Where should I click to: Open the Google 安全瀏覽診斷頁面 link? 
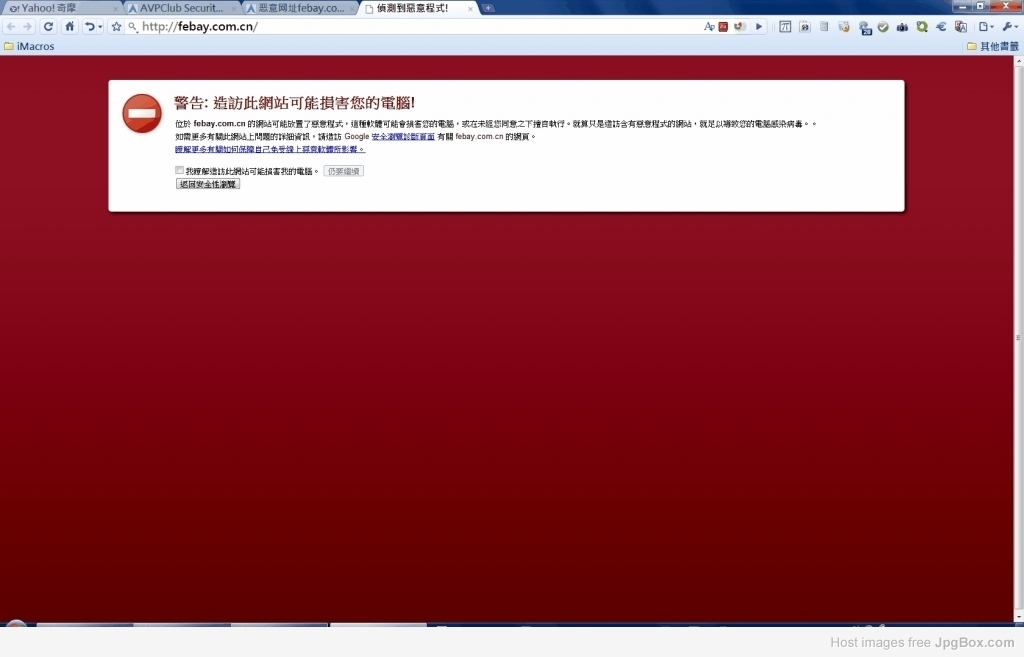pos(403,136)
